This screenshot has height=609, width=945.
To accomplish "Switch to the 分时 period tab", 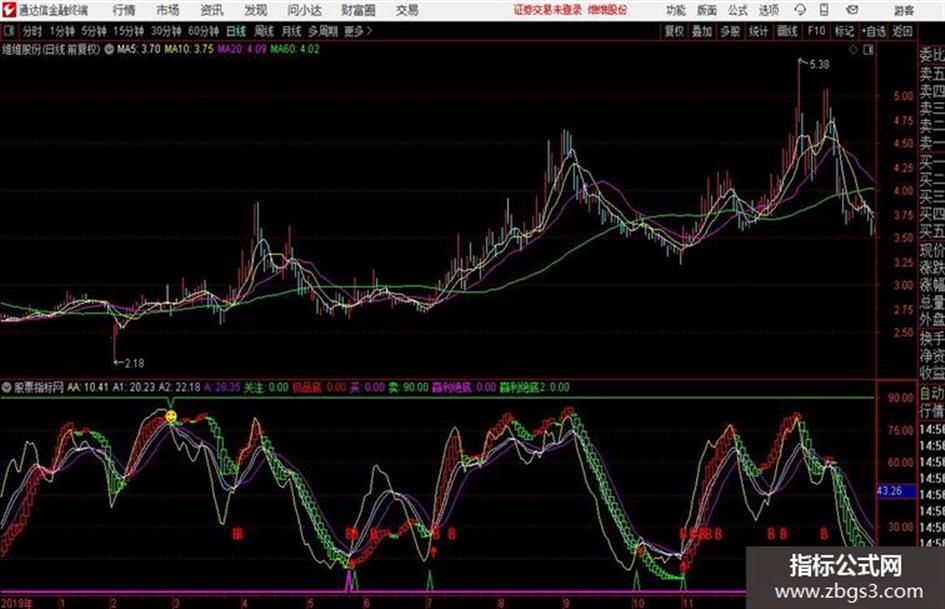I will point(33,31).
